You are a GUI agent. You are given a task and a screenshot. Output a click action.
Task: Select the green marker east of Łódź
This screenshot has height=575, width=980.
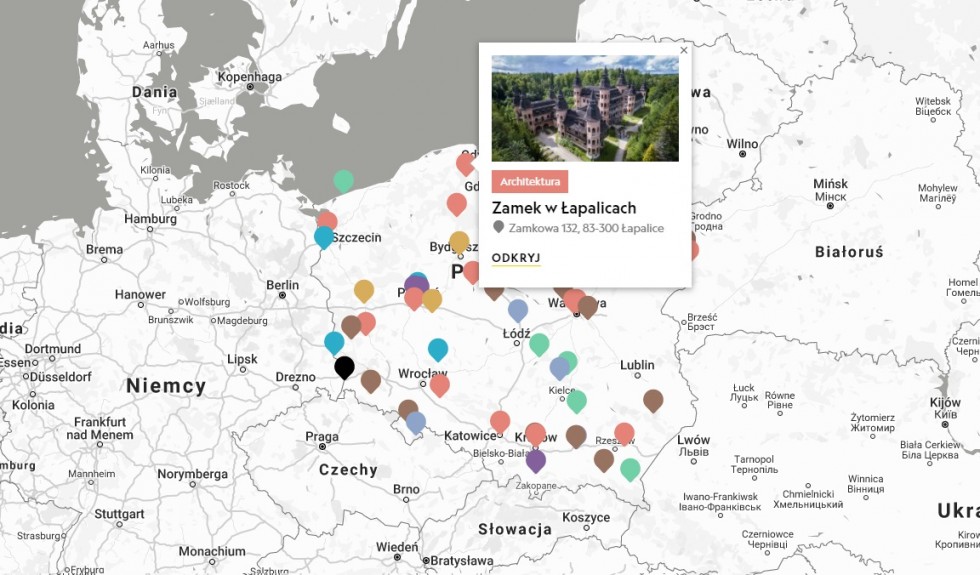[539, 344]
